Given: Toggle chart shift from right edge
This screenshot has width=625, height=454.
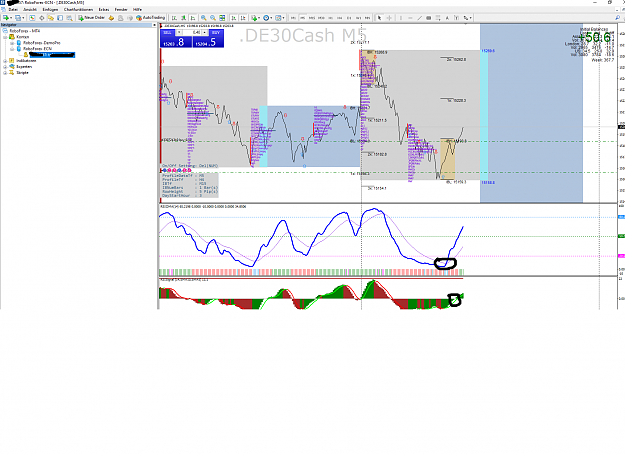Looking at the screenshot, I should pyautogui.click(x=243, y=18).
